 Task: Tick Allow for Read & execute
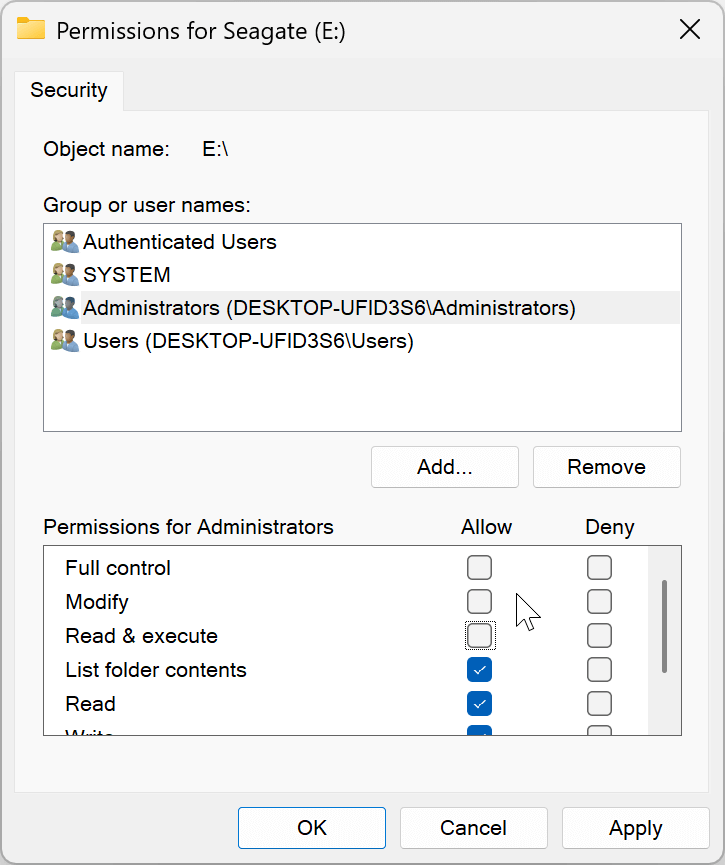pyautogui.click(x=480, y=636)
